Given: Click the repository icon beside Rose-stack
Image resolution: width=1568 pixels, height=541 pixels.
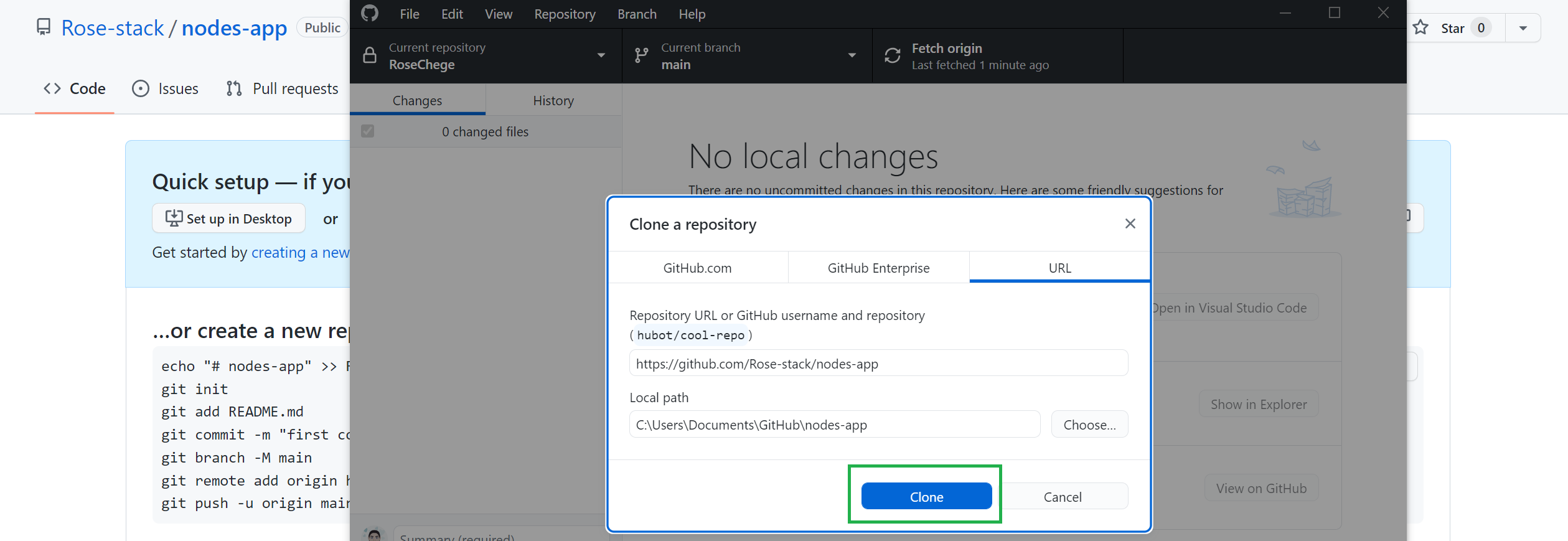Looking at the screenshot, I should pos(44,27).
